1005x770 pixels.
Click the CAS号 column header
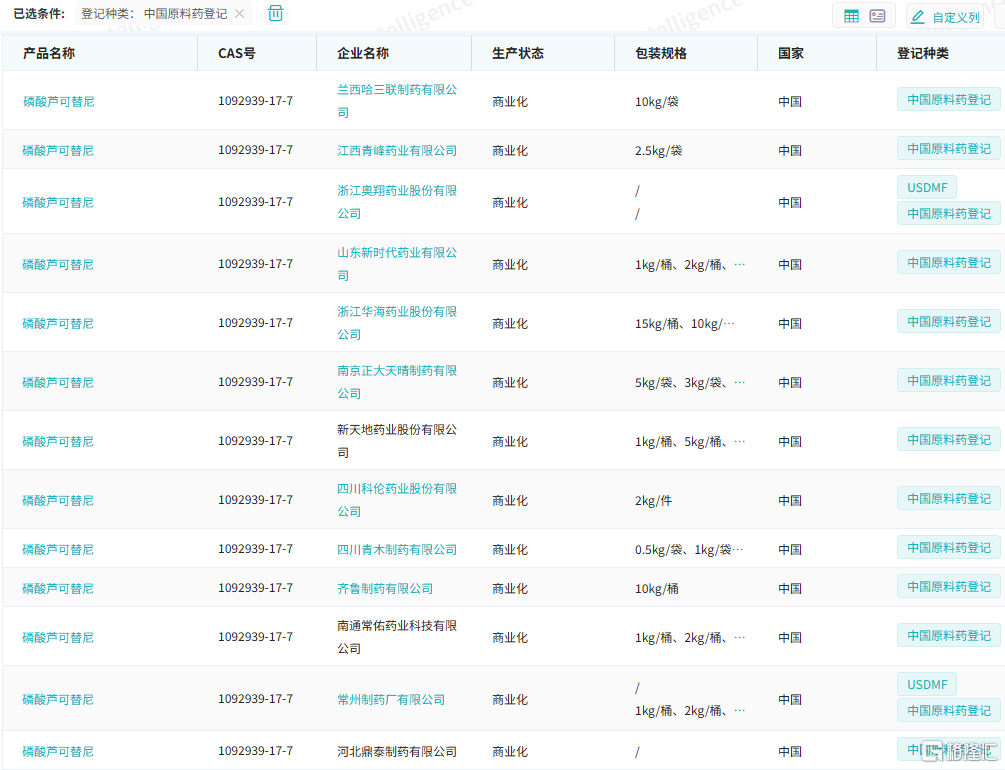click(237, 53)
